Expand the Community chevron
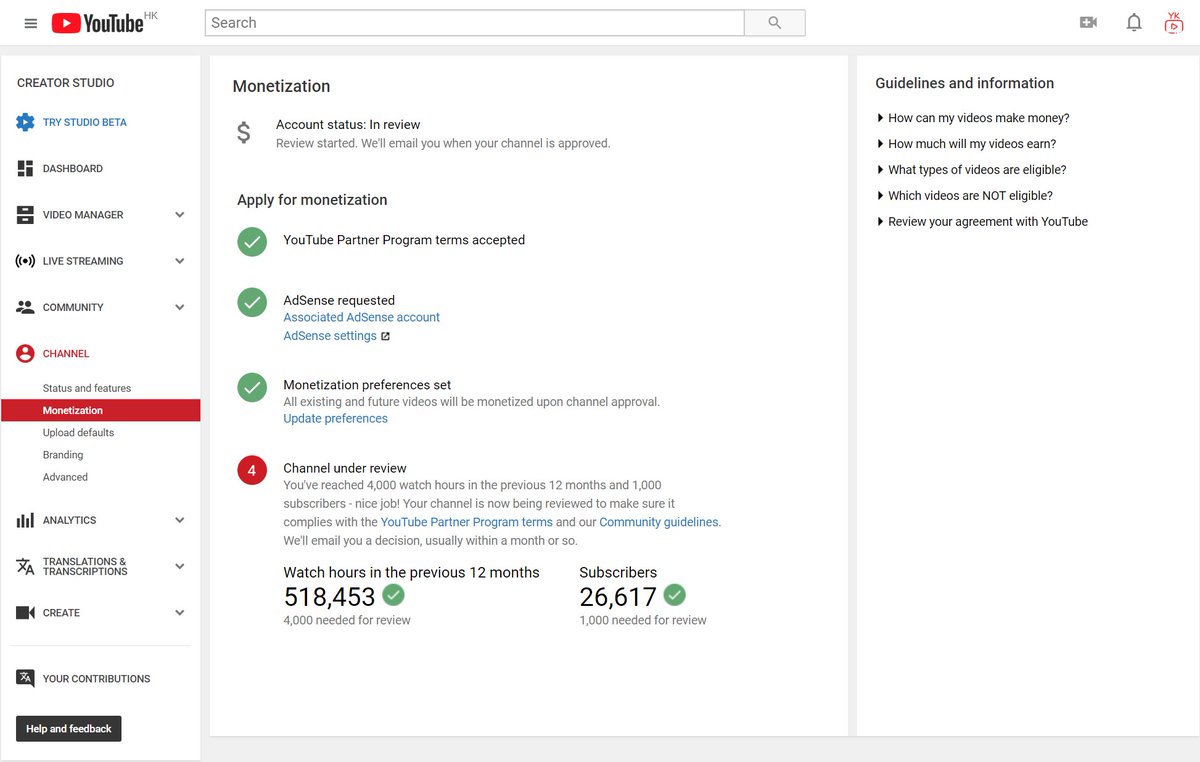The image size is (1200, 762). click(180, 307)
